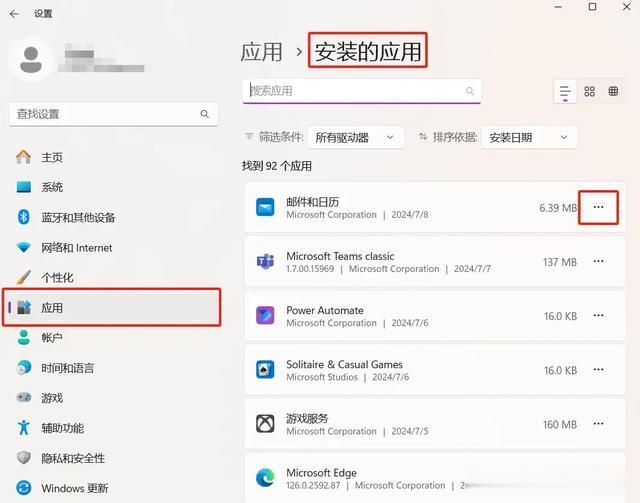Click the magnifier in 搜索应用 box
Screen dimensions: 640x503
click(x=470, y=91)
